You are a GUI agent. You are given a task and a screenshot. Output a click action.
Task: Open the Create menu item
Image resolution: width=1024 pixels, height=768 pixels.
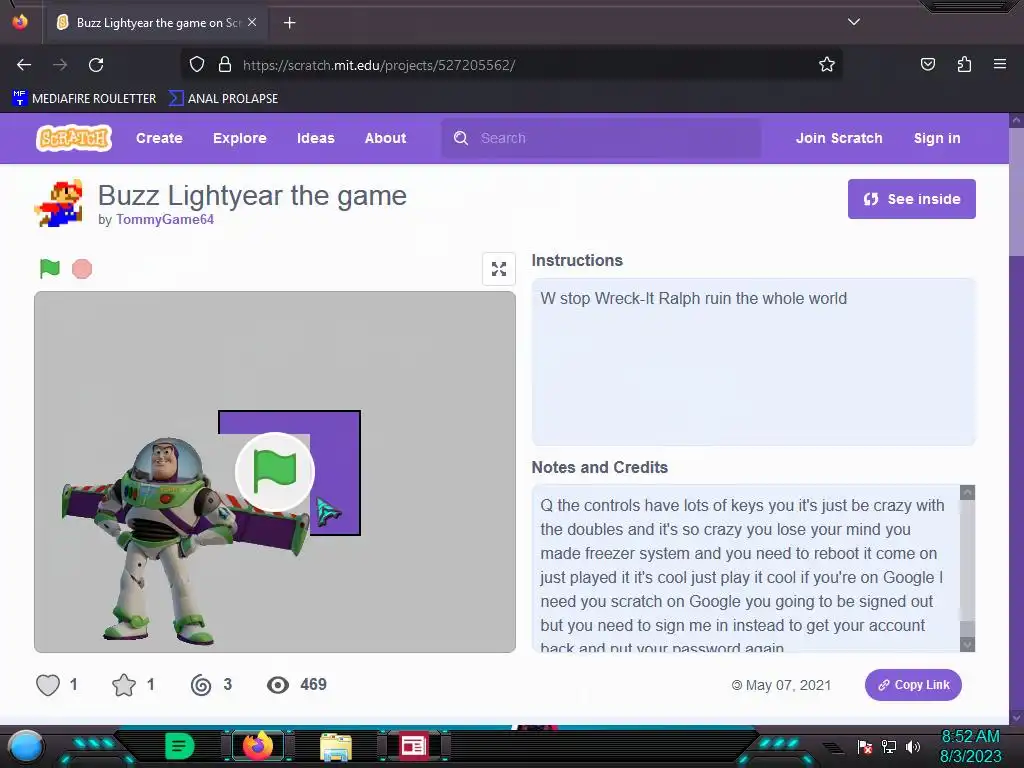click(x=159, y=138)
